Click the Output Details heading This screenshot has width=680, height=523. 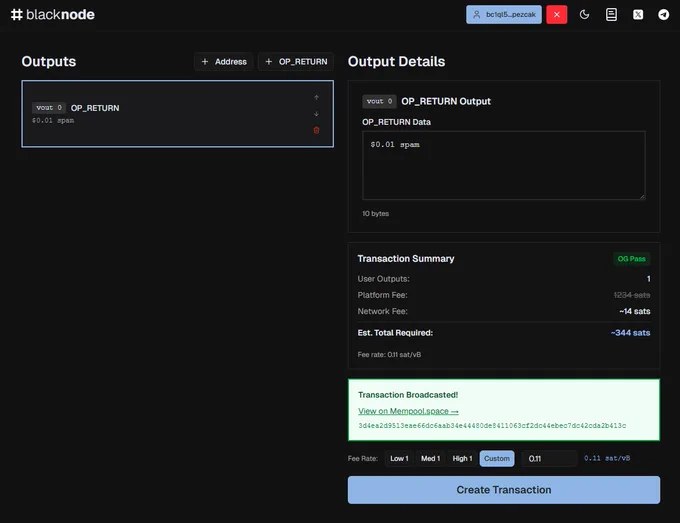click(396, 62)
